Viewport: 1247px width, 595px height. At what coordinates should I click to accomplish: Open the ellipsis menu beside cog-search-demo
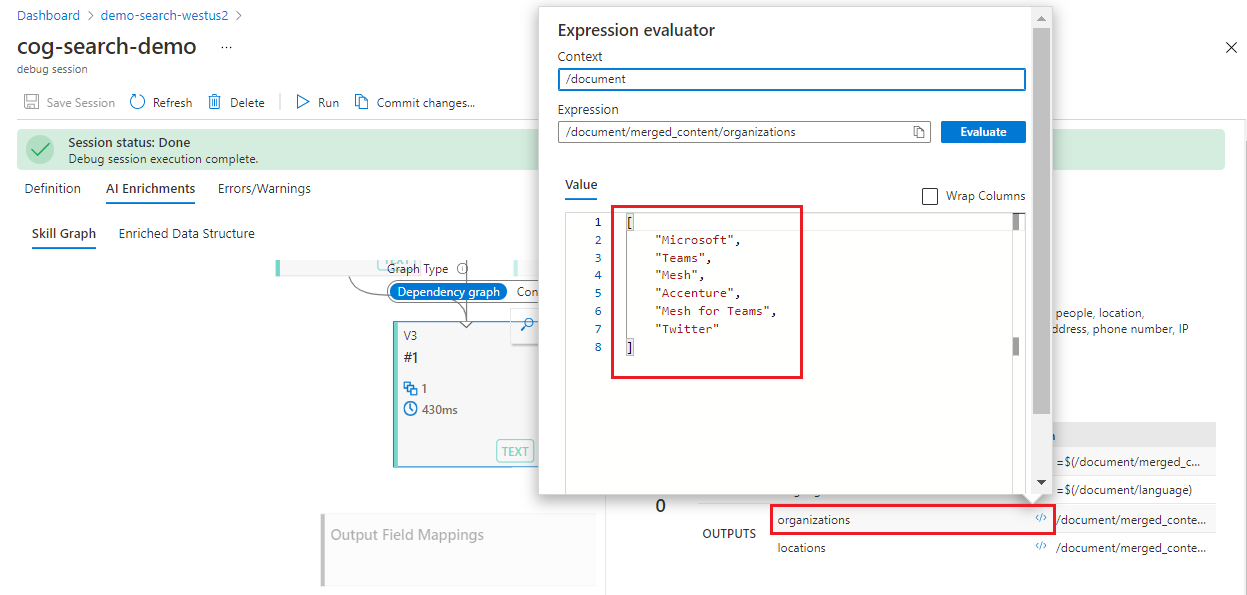227,47
